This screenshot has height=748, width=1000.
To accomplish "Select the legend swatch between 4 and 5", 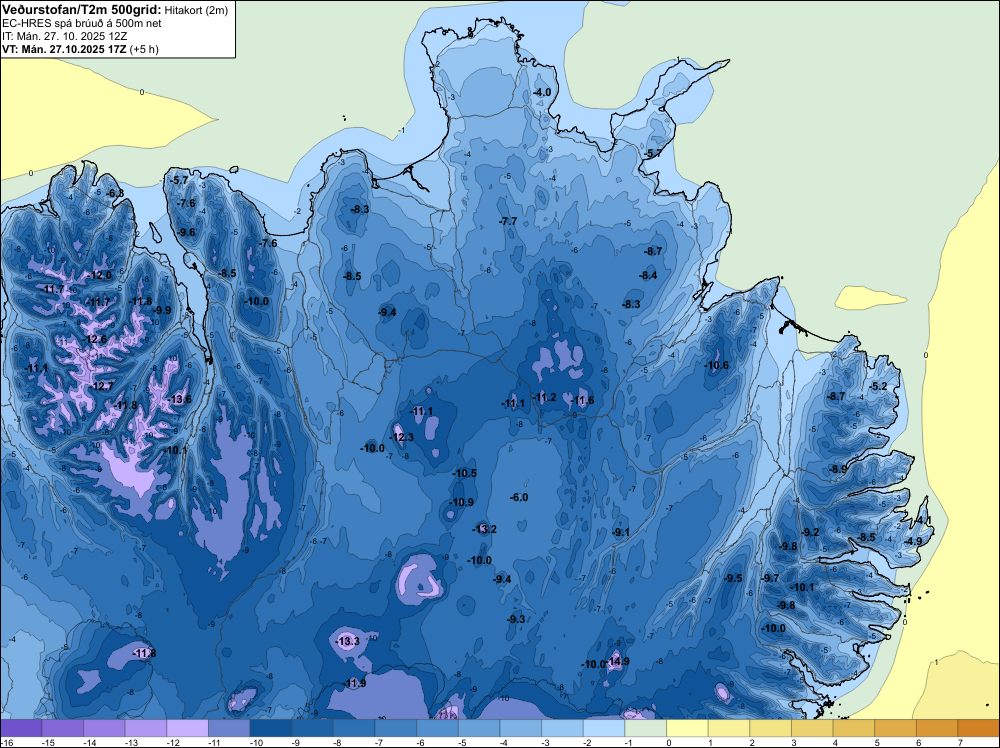I will point(855,728).
